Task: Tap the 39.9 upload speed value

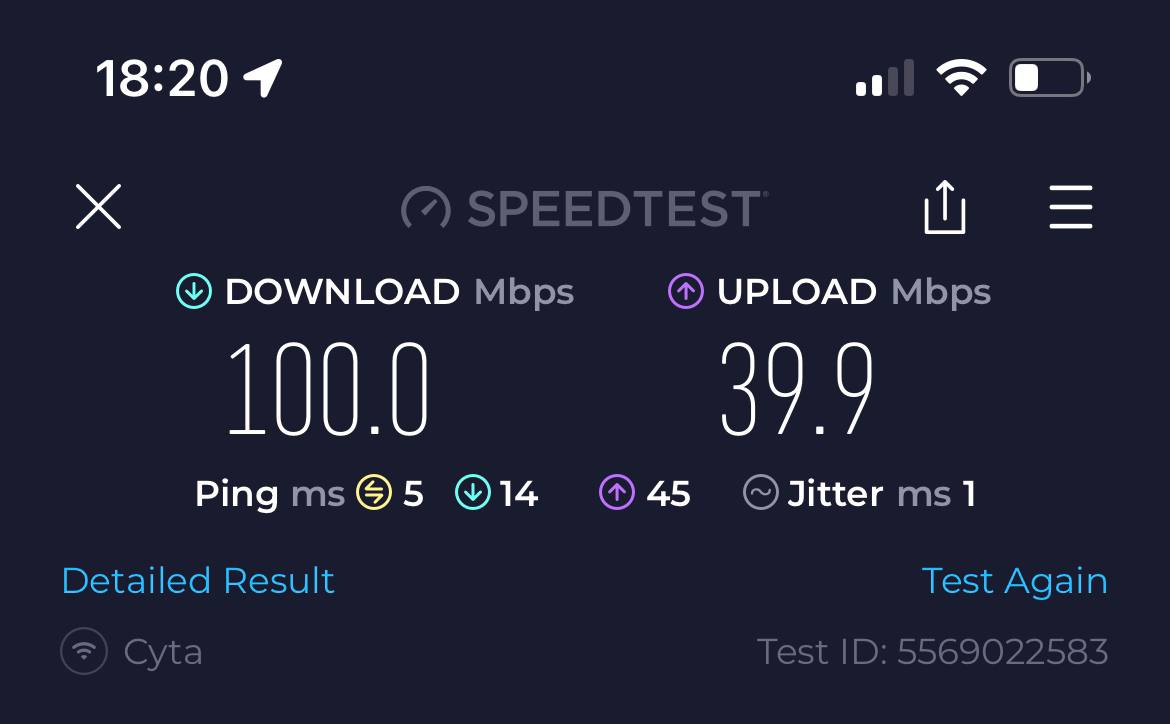Action: point(796,388)
